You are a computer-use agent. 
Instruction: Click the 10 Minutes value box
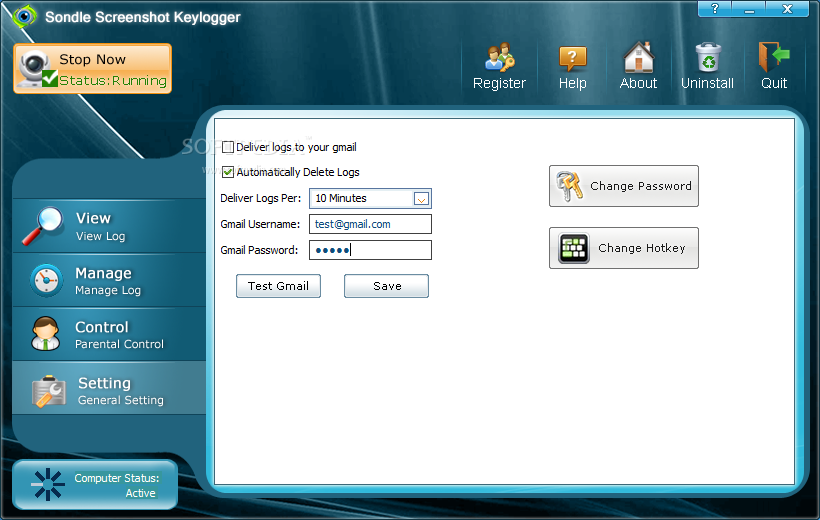(x=370, y=198)
